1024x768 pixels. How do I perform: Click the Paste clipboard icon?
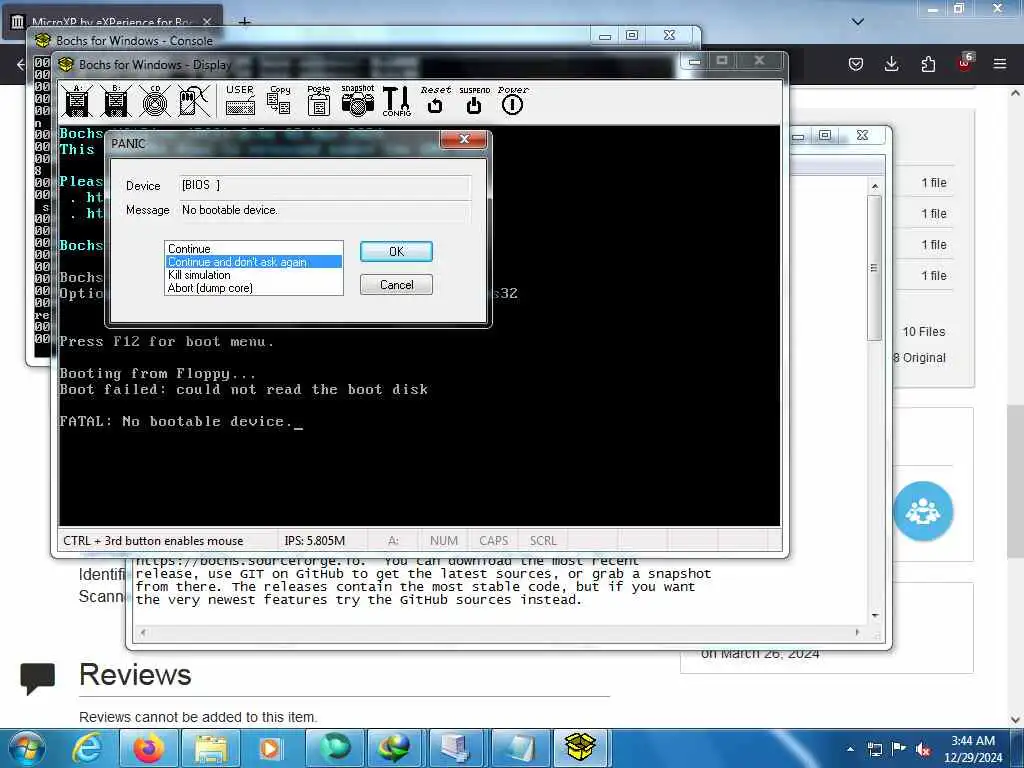click(x=319, y=101)
